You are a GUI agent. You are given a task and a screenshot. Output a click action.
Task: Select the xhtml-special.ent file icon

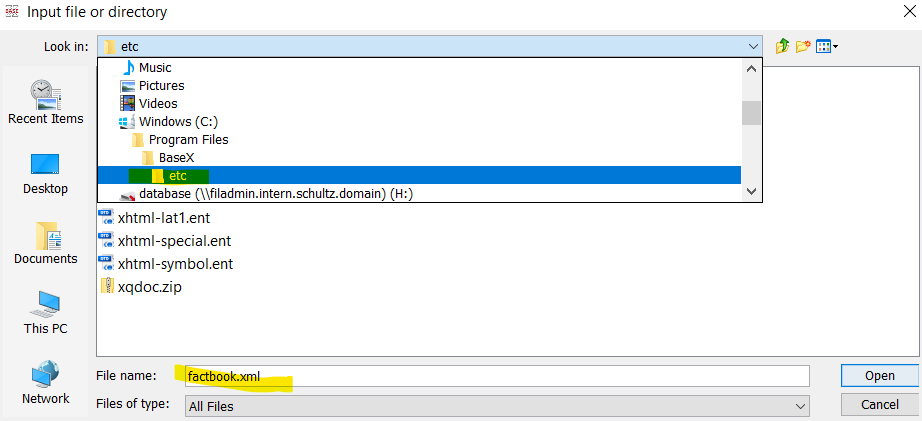pyautogui.click(x=107, y=240)
